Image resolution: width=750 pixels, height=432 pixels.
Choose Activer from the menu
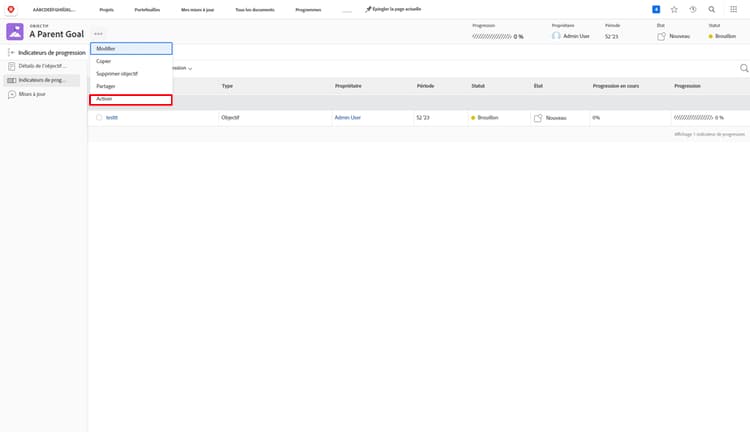click(x=131, y=99)
